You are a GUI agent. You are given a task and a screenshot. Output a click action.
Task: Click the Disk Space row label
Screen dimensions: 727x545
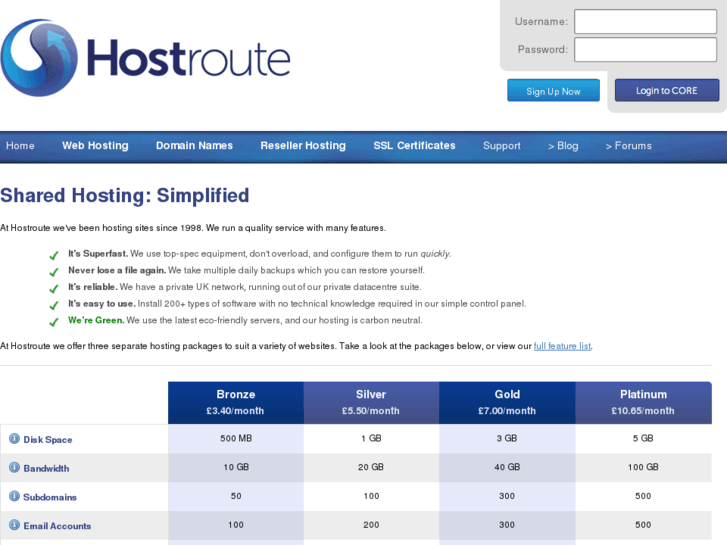coord(48,439)
